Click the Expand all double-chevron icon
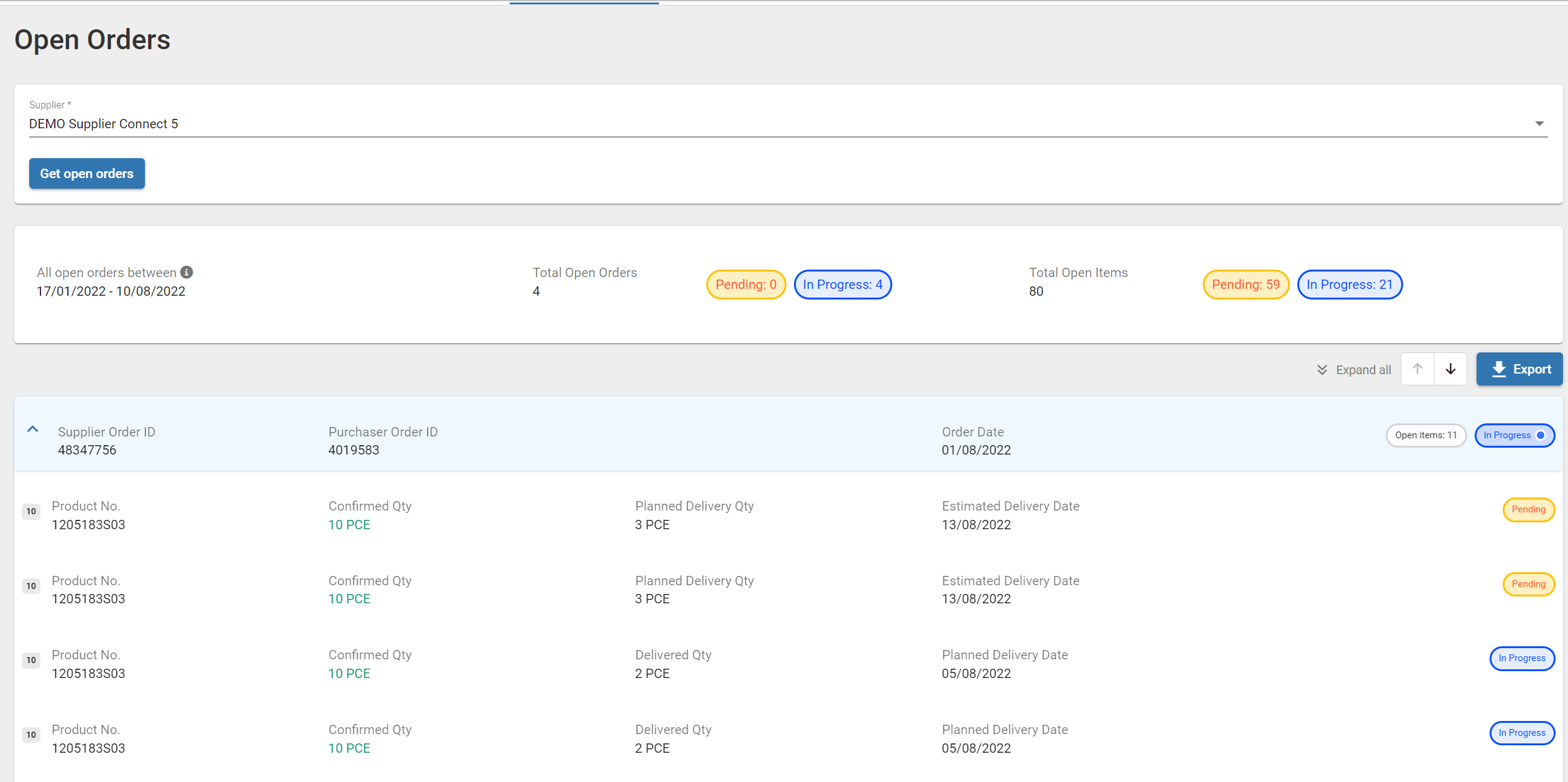 (1322, 370)
